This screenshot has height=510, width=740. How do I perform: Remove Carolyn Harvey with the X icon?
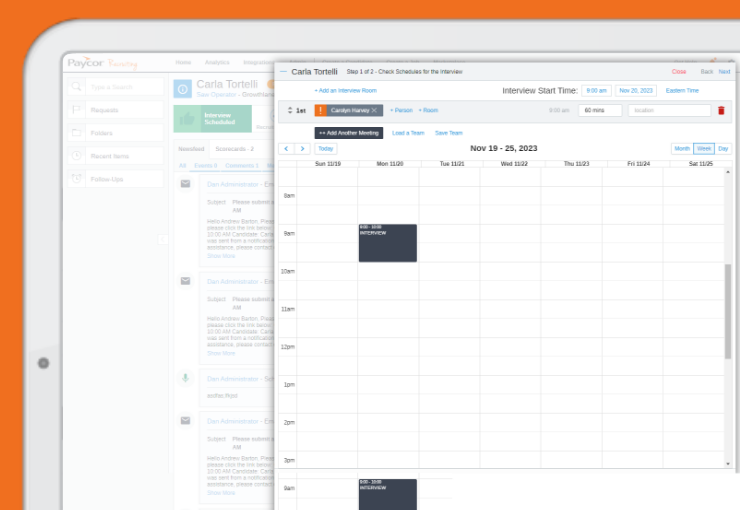coord(374,110)
